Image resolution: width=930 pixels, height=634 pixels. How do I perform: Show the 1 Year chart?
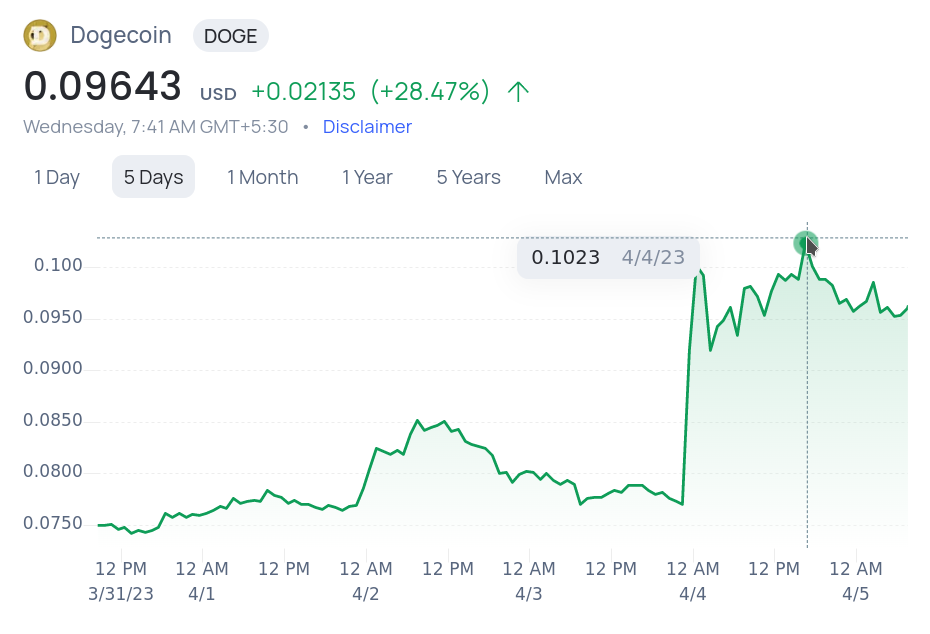point(367,177)
